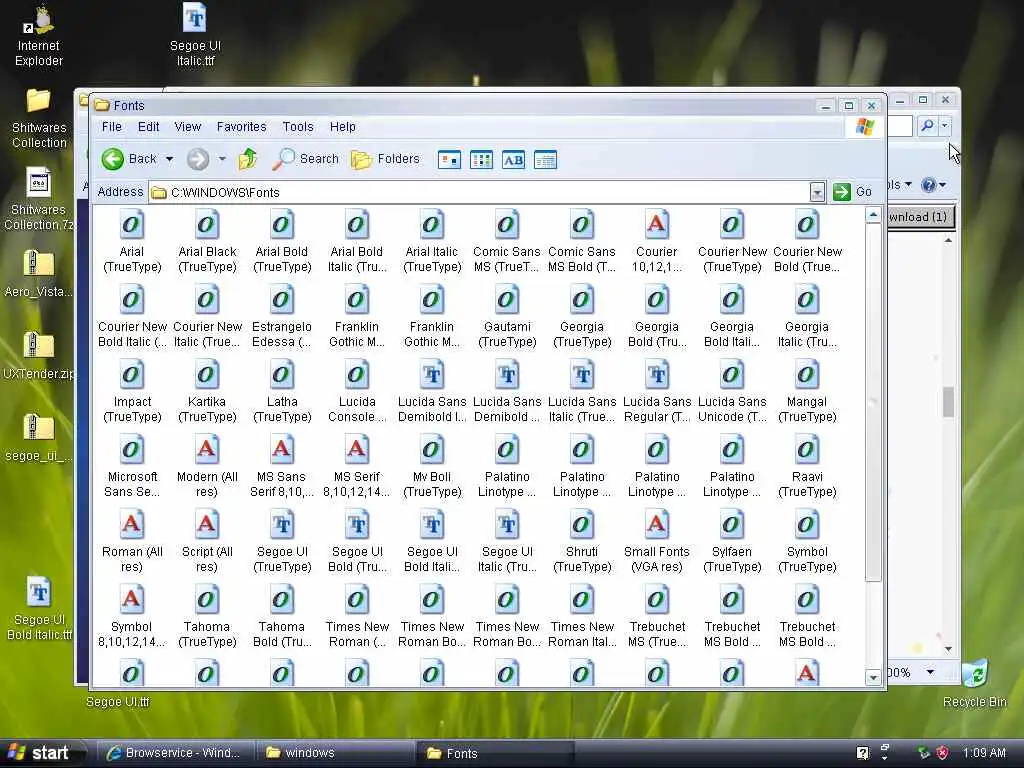Select the Segoe UI (TrueType) font icon
Screen dimensions: 1024x768
coord(281,526)
